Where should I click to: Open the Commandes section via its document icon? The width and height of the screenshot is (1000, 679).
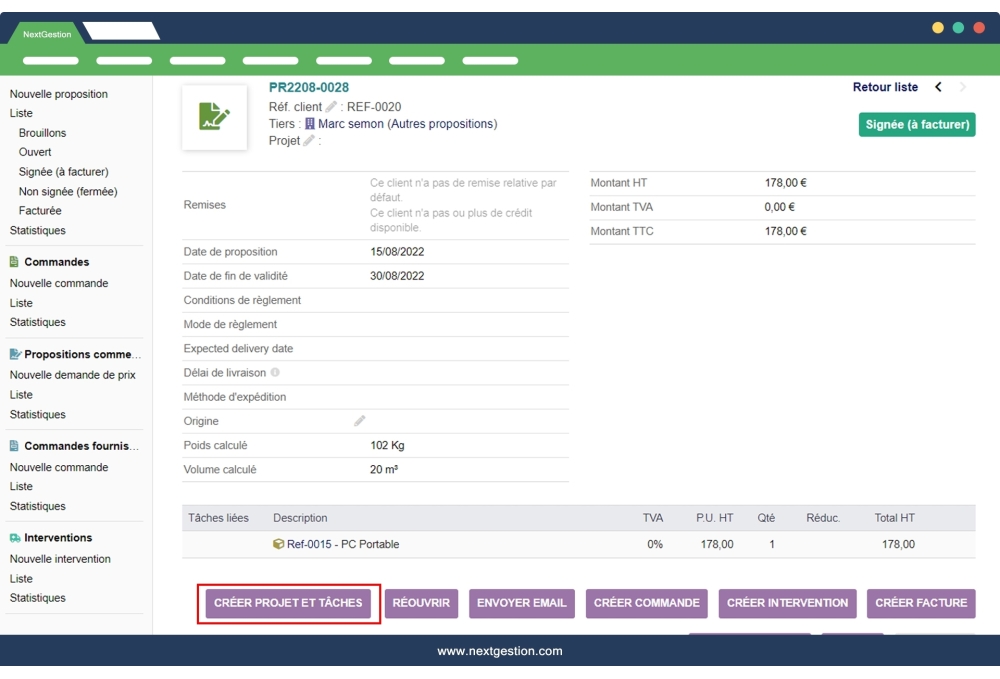pos(13,261)
